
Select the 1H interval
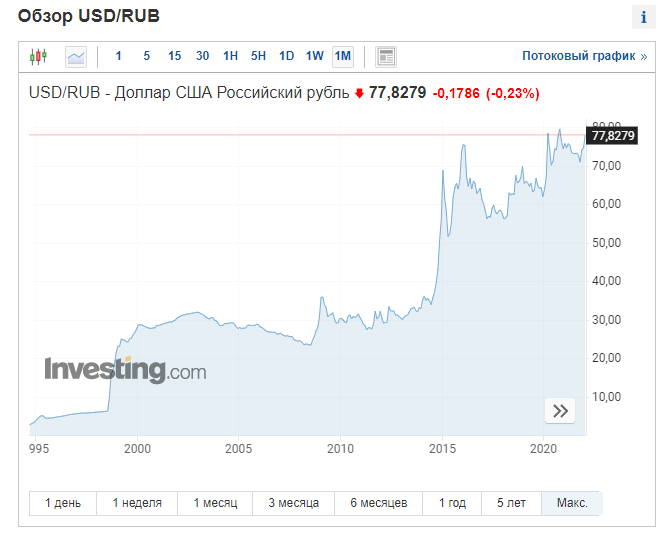(x=231, y=56)
